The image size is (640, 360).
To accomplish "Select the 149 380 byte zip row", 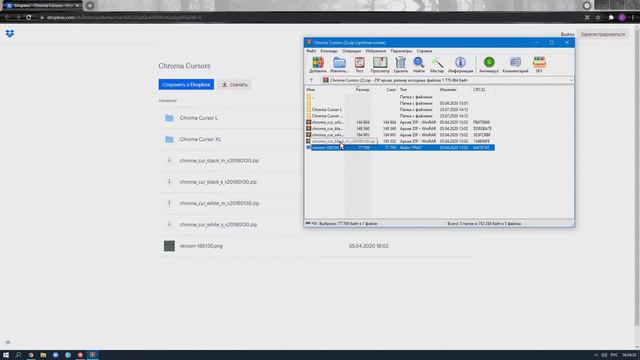I will 400,129.
